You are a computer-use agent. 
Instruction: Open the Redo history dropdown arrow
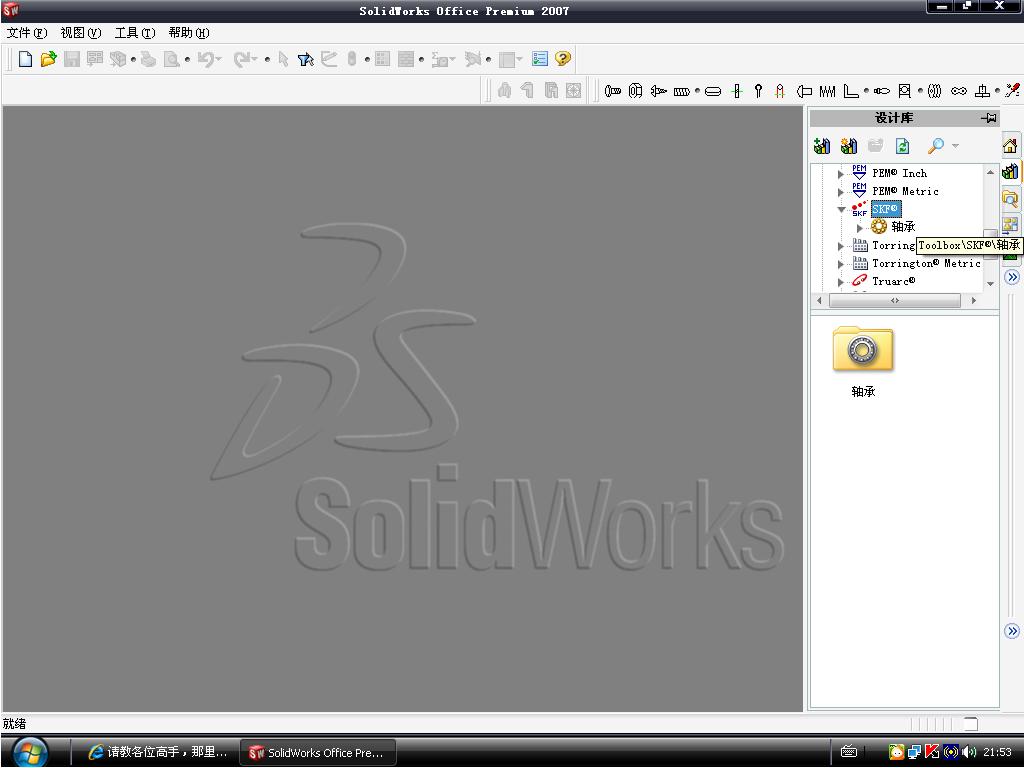(255, 59)
